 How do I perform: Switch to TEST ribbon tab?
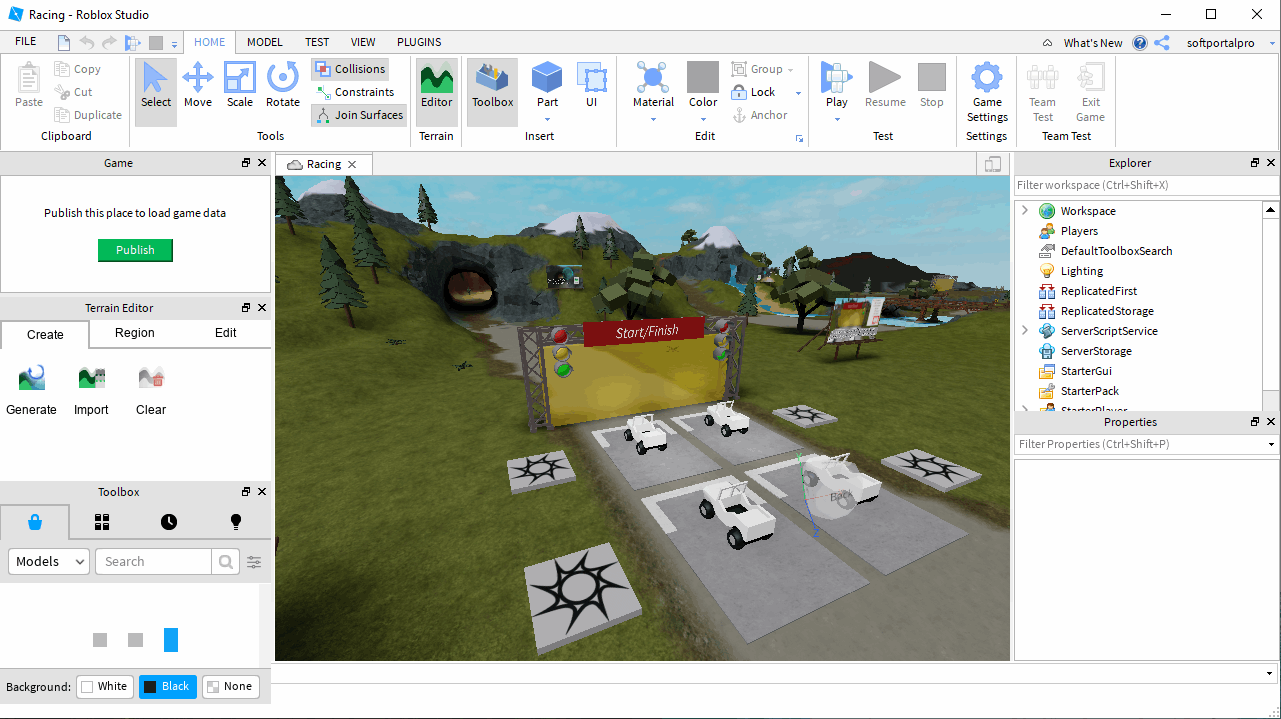coord(317,42)
